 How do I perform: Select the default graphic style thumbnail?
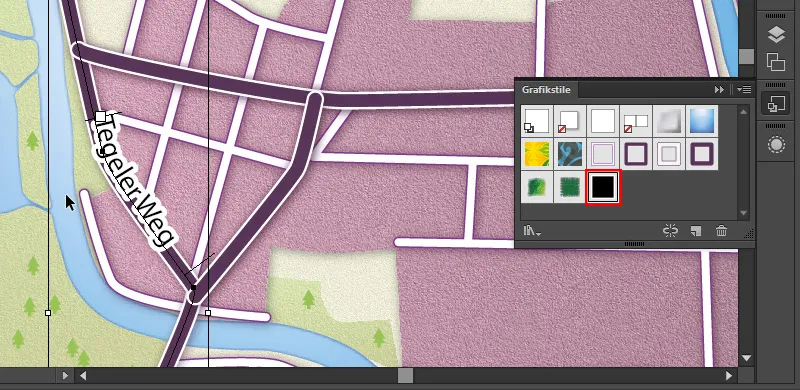537,121
